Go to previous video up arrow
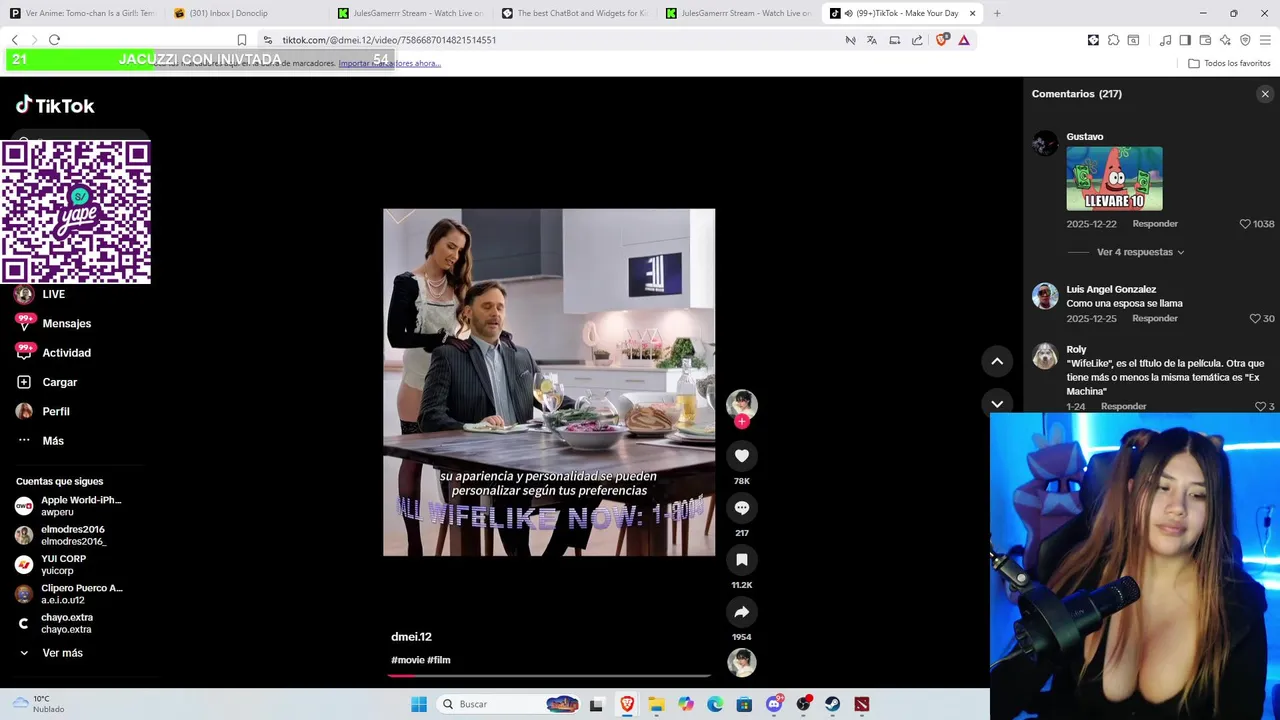The height and width of the screenshot is (720, 1280). [x=997, y=361]
